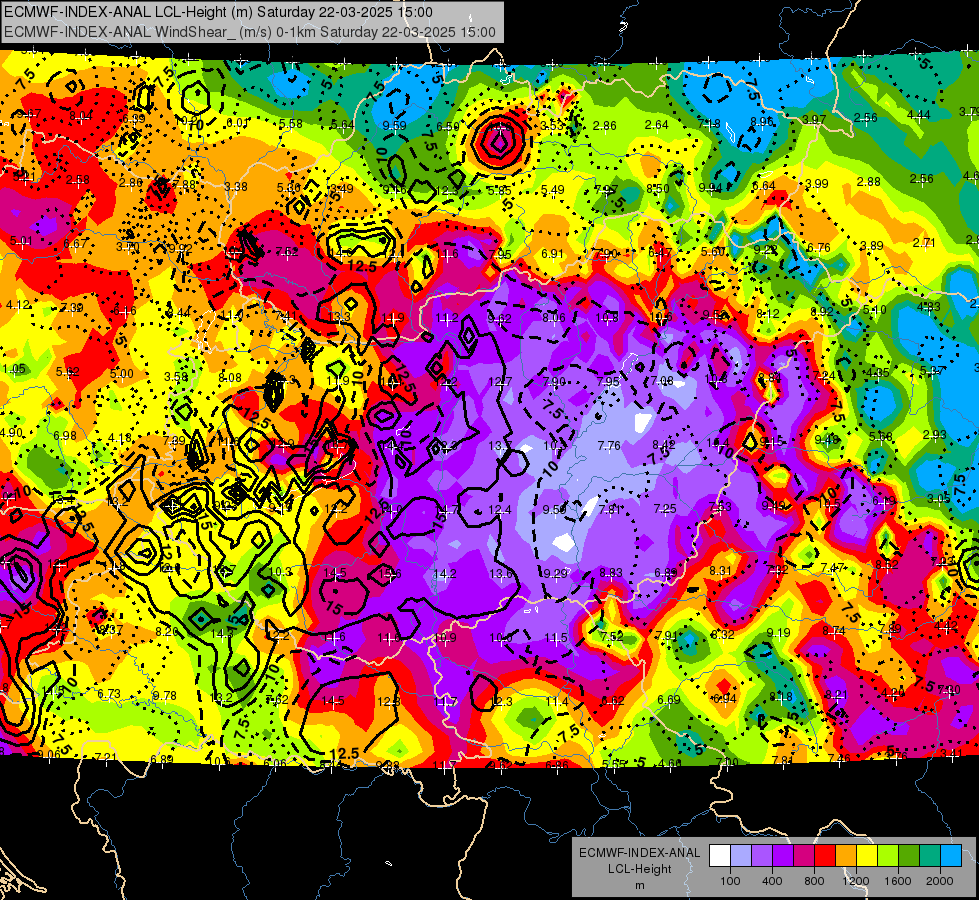Click the wind shear value 5.58
The image size is (979, 900).
point(291,124)
